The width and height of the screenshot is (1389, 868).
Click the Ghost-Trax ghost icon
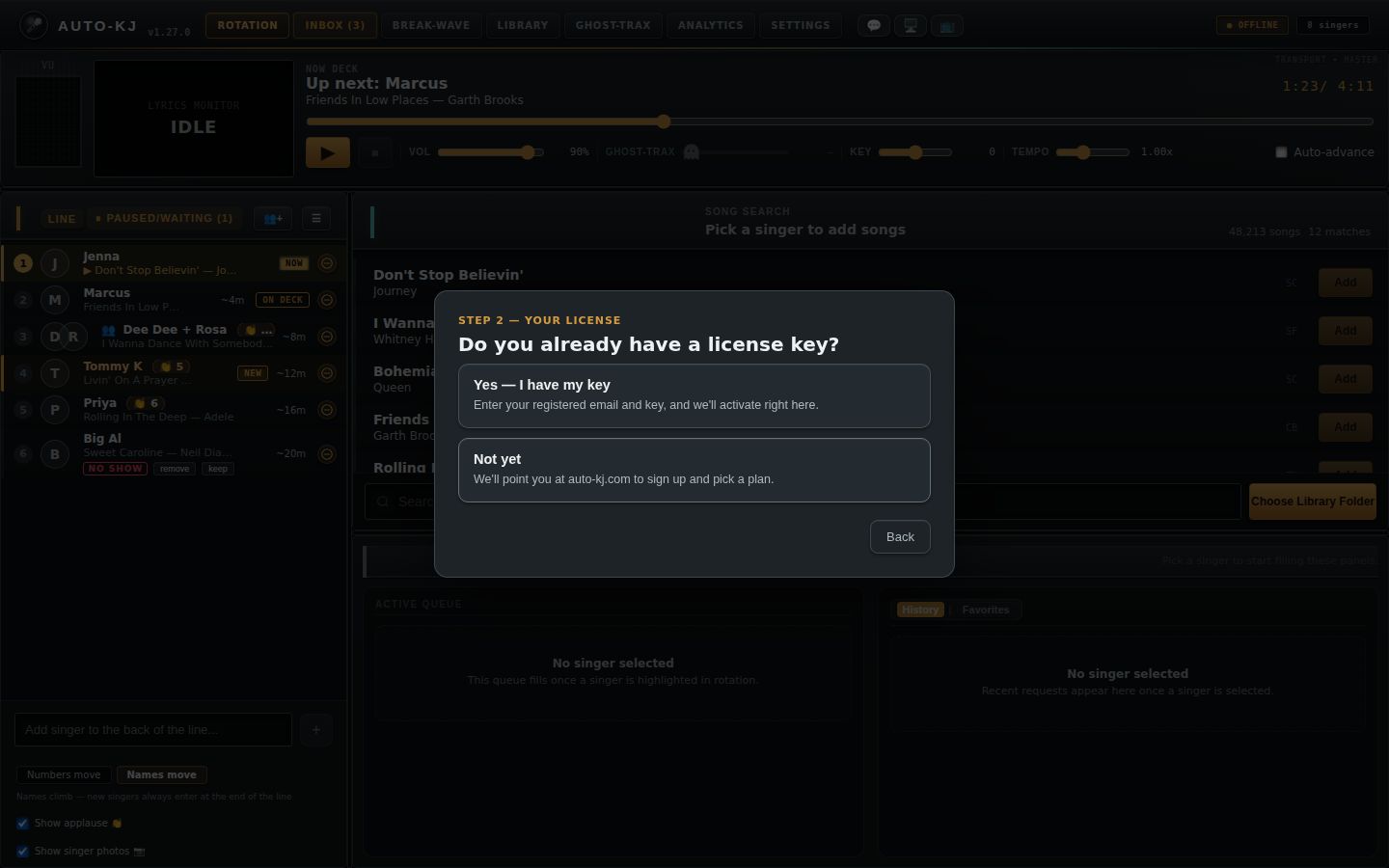(691, 152)
